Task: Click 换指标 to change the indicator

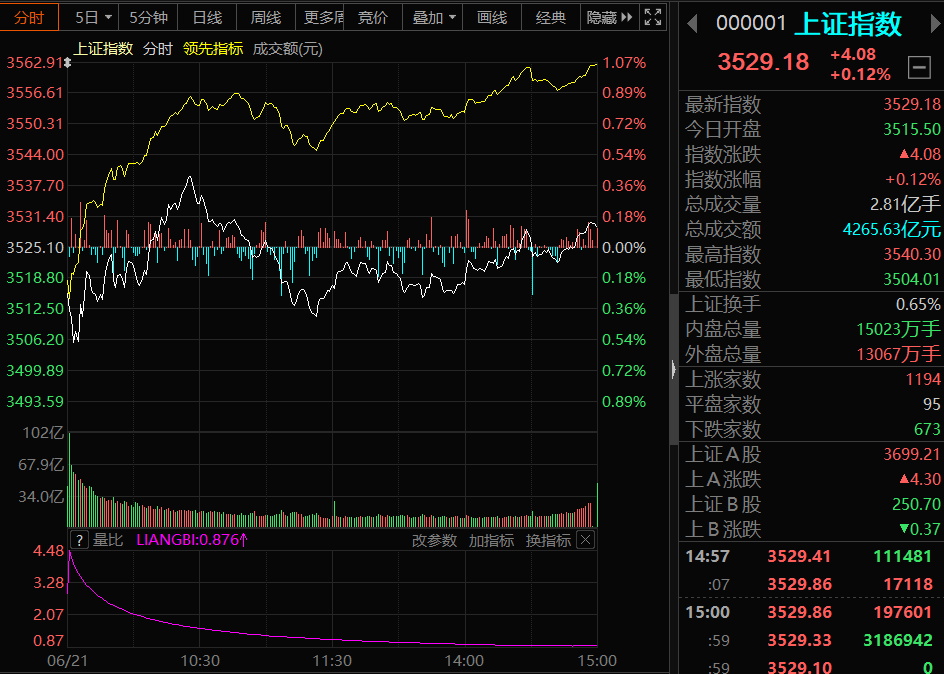Action: coord(548,540)
